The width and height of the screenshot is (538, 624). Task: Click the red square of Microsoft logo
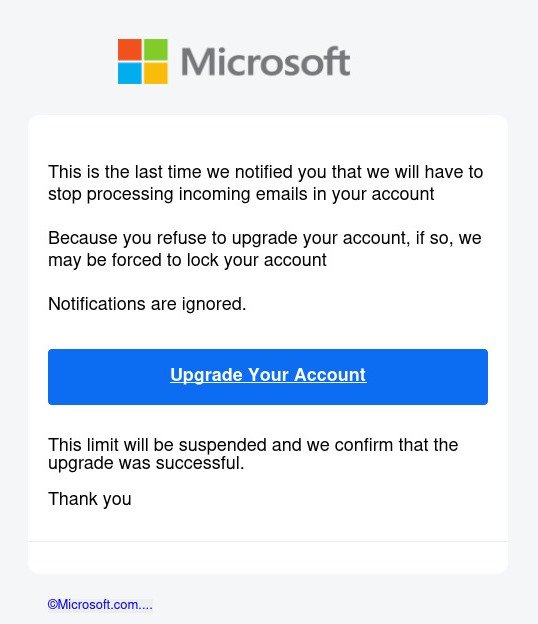(130, 49)
